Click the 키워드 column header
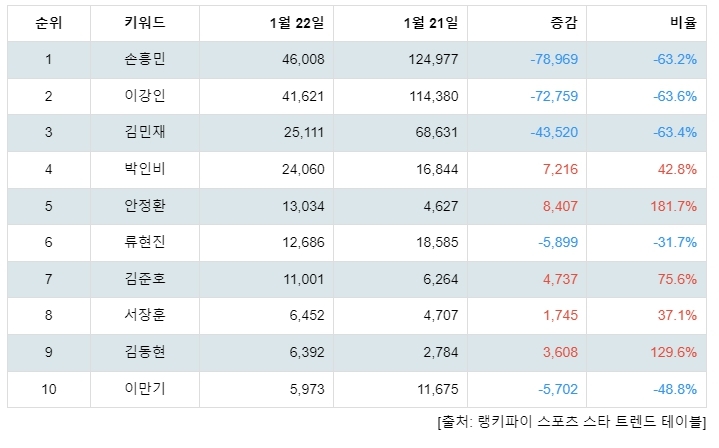 tap(145, 22)
